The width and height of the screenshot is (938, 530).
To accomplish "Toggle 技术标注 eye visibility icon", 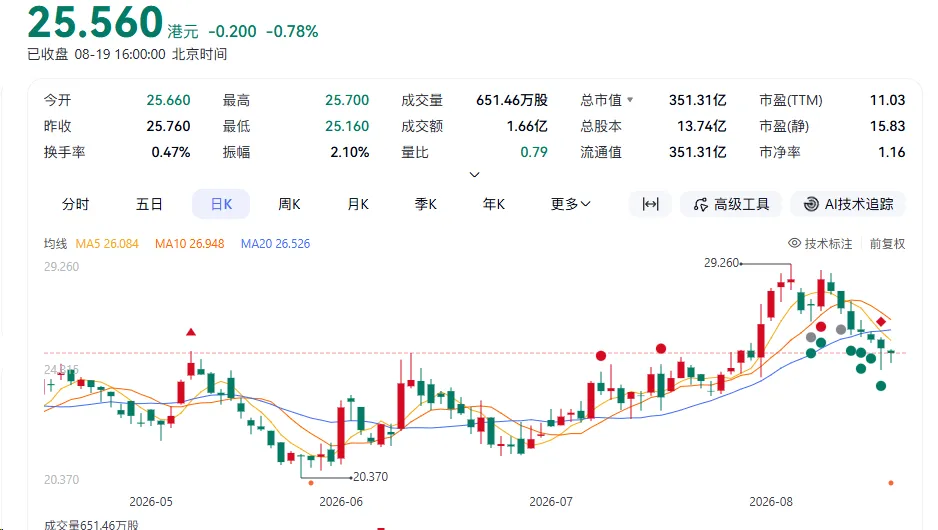I will [794, 243].
